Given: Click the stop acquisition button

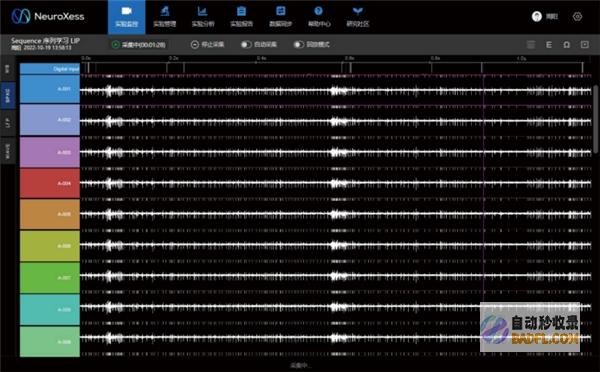Looking at the screenshot, I should pos(207,45).
